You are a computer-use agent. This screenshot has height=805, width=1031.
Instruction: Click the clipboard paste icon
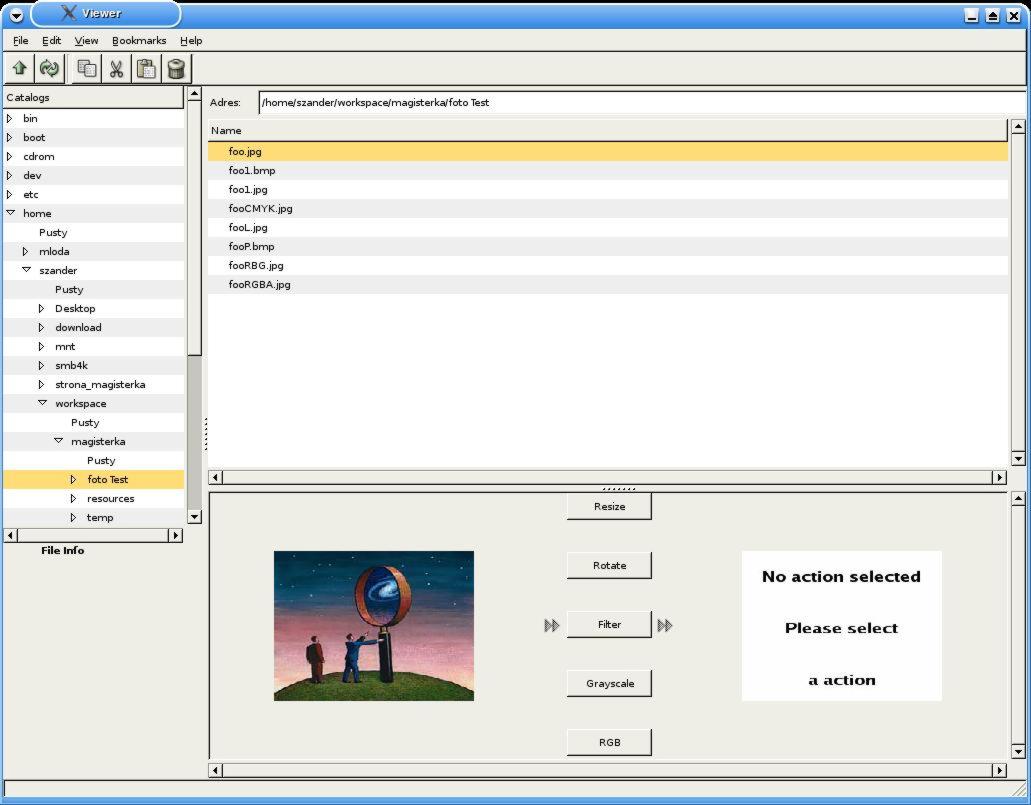pyautogui.click(x=146, y=69)
